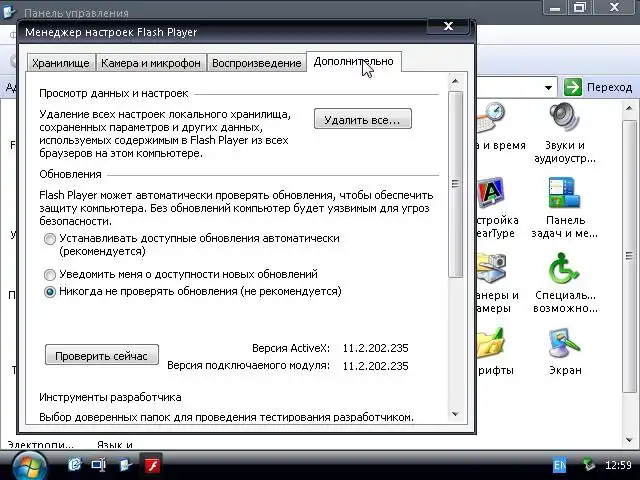Click the Обновления section heading

click(x=70, y=174)
